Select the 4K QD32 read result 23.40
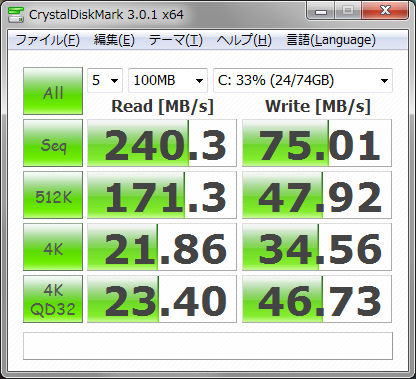Image resolution: width=416 pixels, height=379 pixels. [162, 299]
